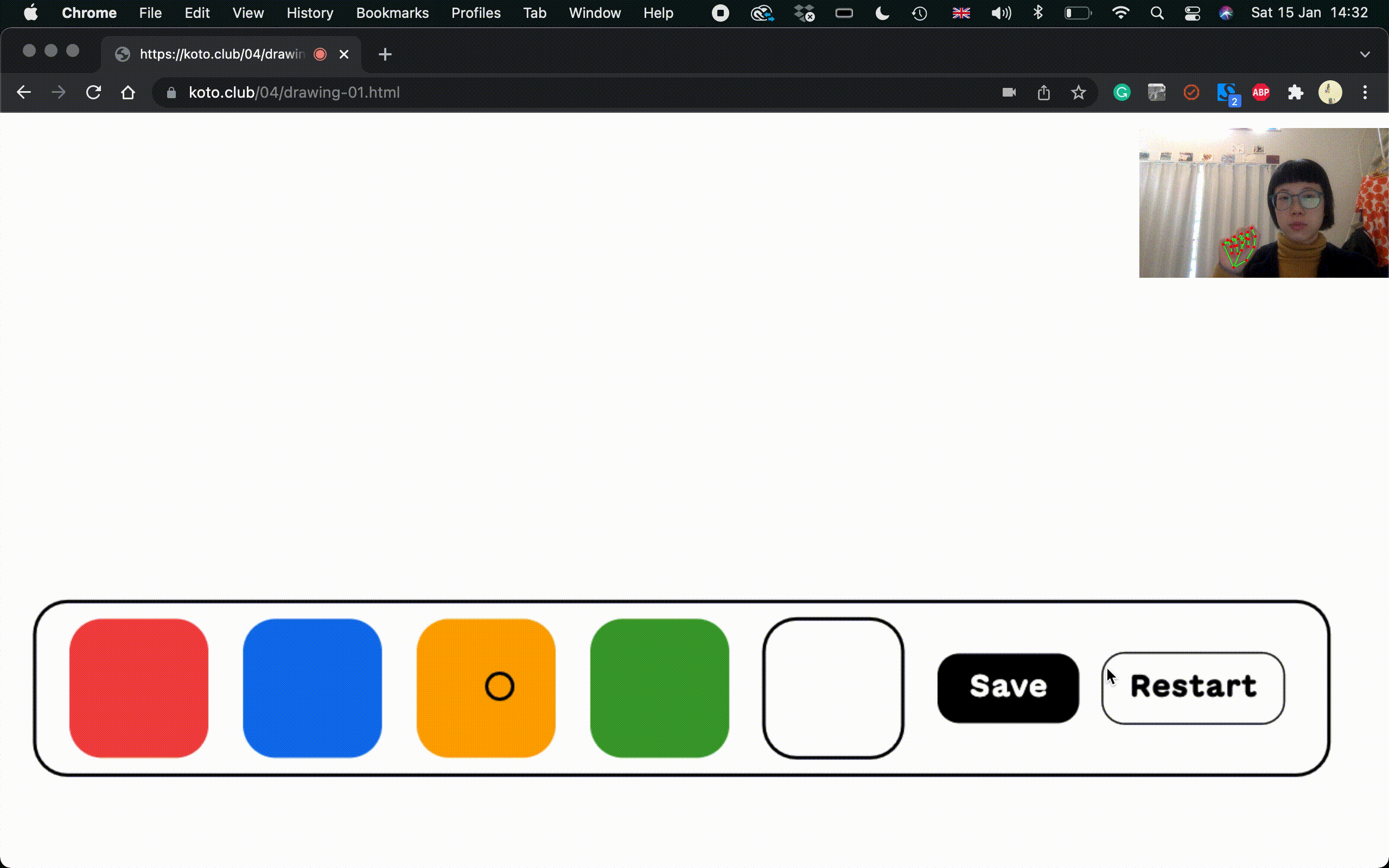Image resolution: width=1389 pixels, height=868 pixels.
Task: Reload the page with the refresh icon
Action: [x=93, y=92]
